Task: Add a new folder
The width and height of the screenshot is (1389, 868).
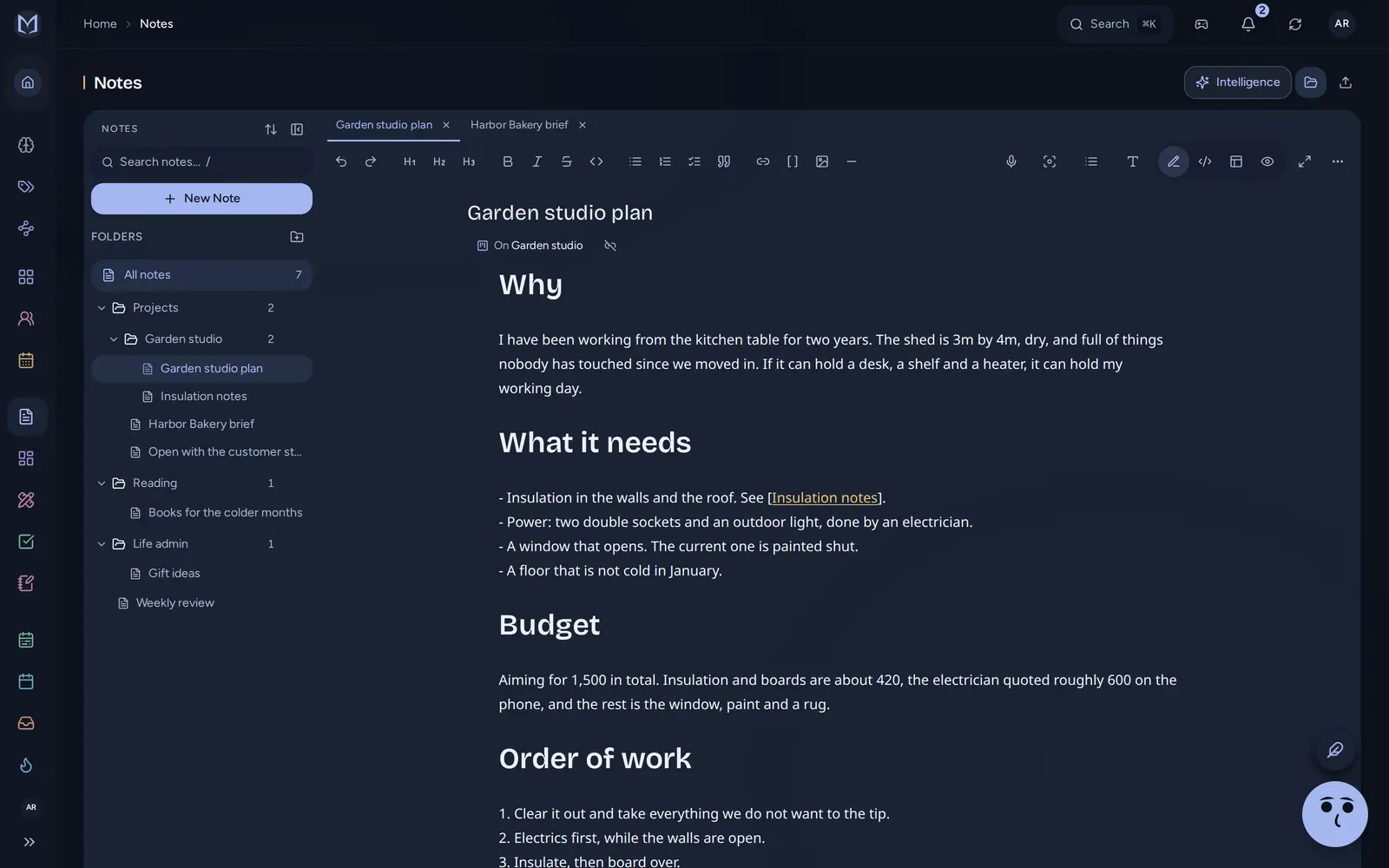Action: point(297,237)
